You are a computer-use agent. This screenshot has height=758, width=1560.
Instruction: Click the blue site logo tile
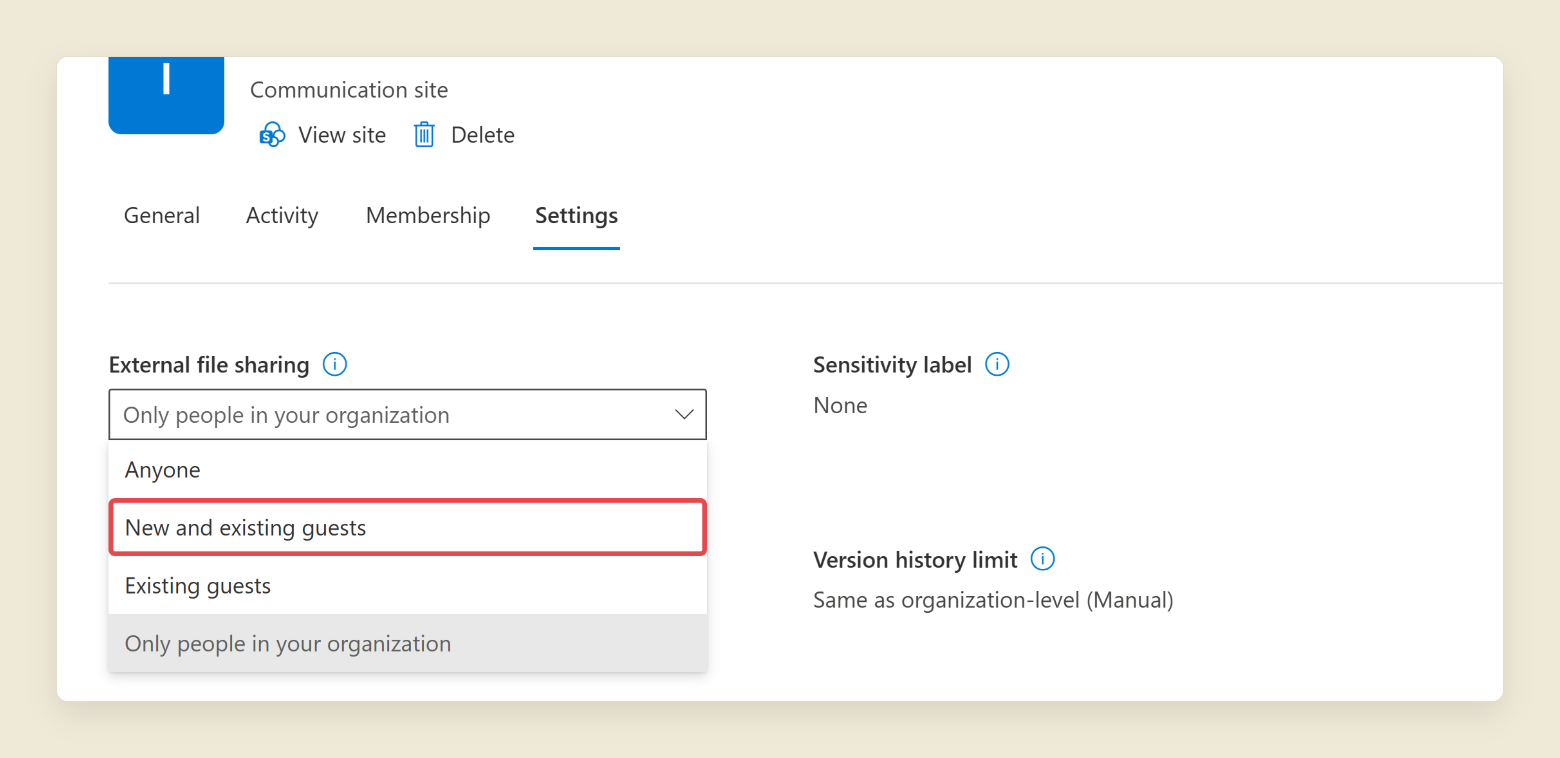[x=166, y=95]
